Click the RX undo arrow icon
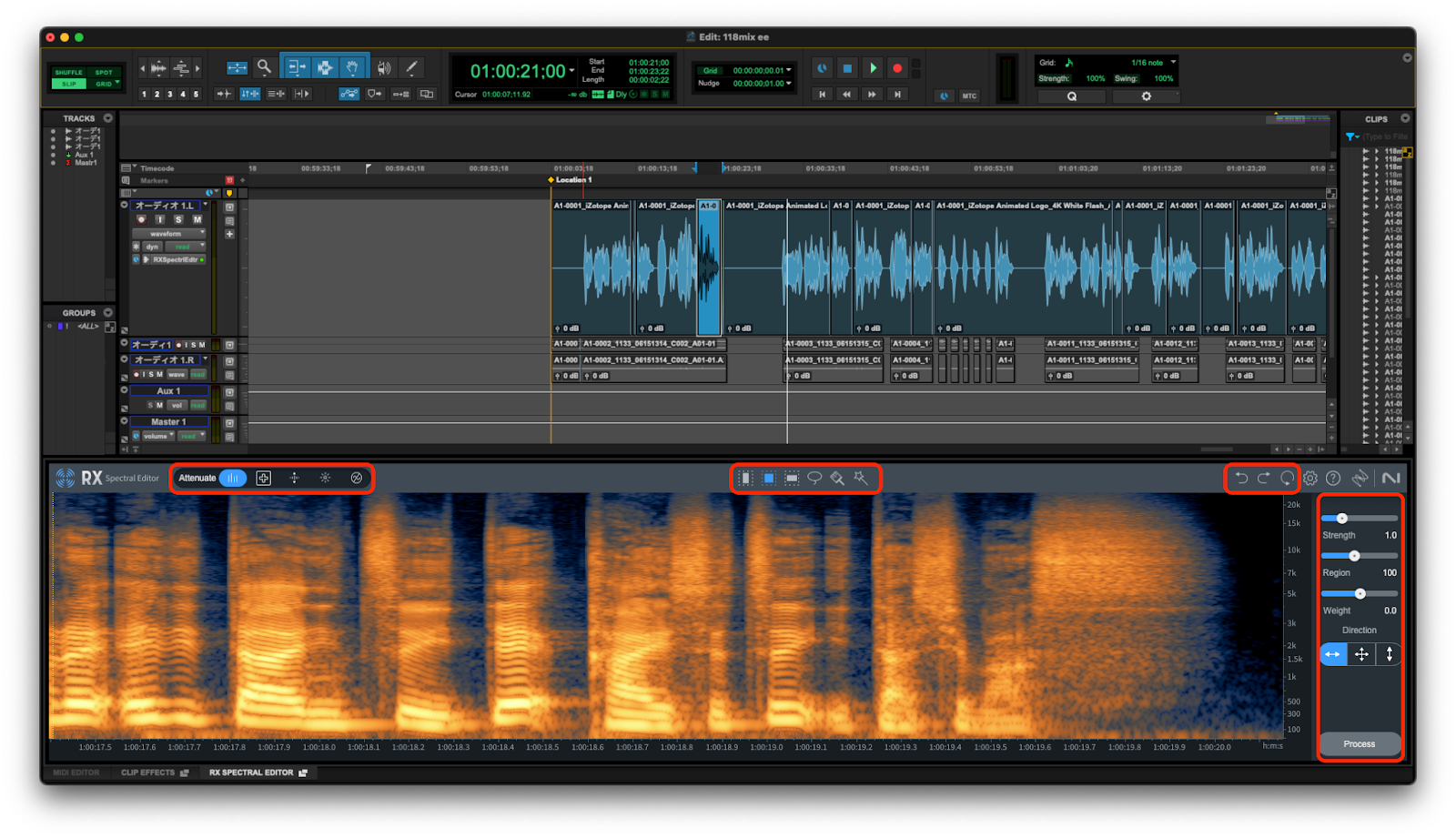This screenshot has height=838, width=1456. click(1240, 478)
